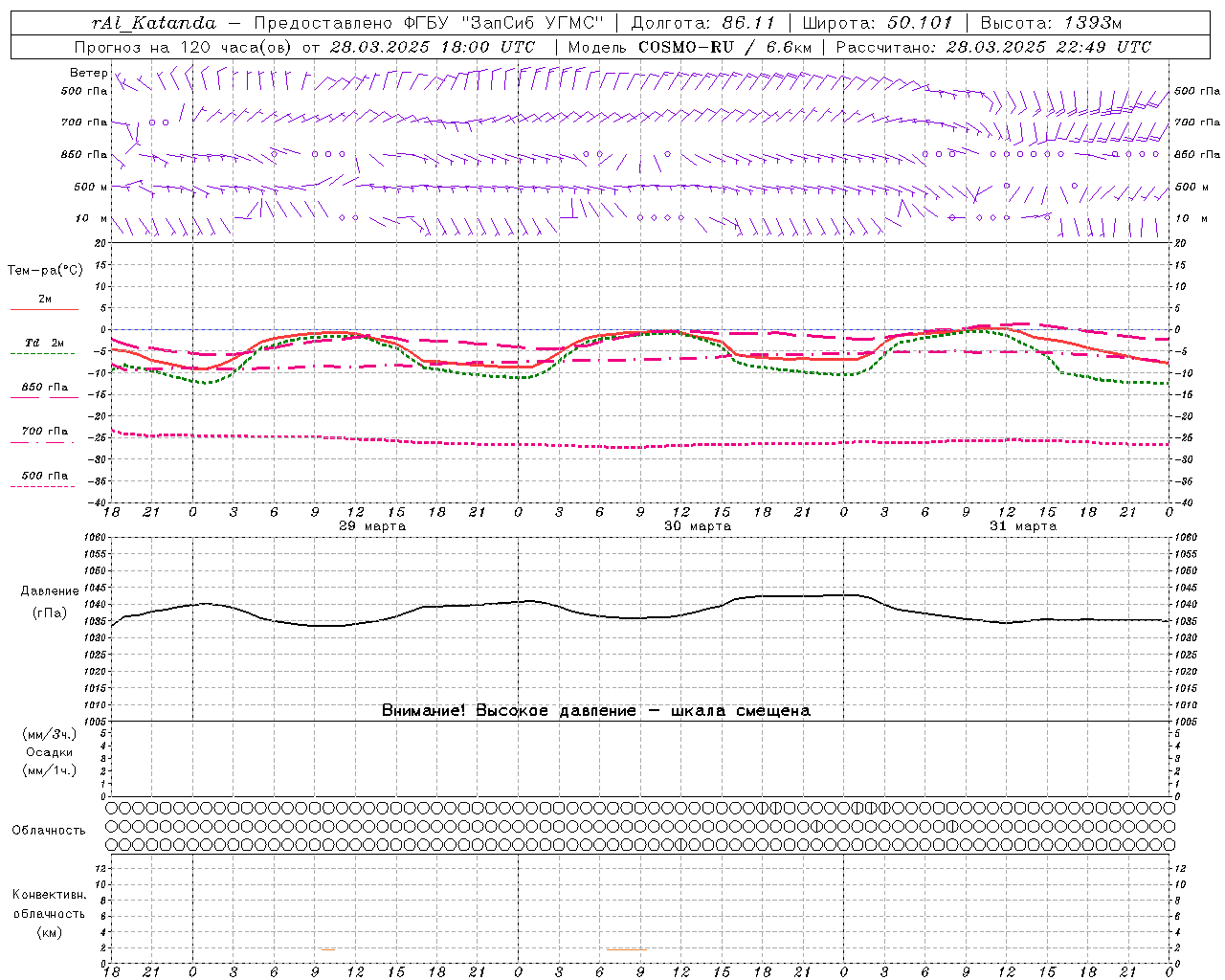This screenshot has height=980, width=1225.
Task: Click the computed time 28.03.2025 22:49 UTC
Action: click(1048, 47)
